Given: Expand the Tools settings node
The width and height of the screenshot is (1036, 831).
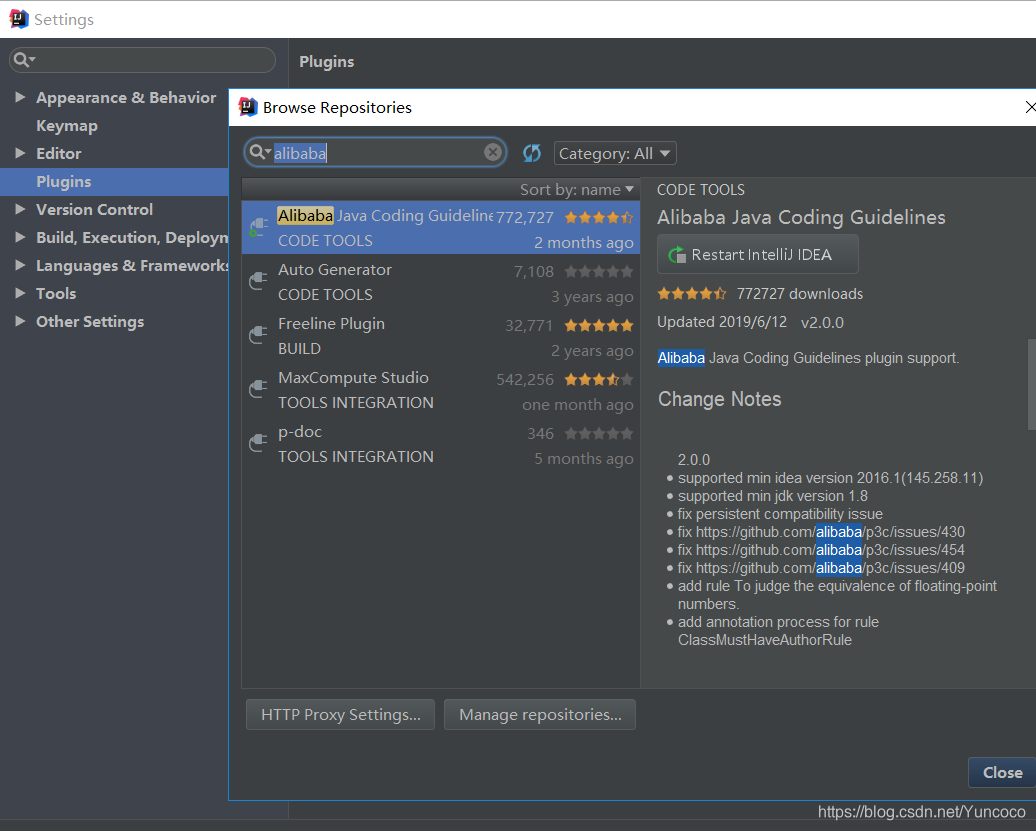Looking at the screenshot, I should tap(20, 293).
